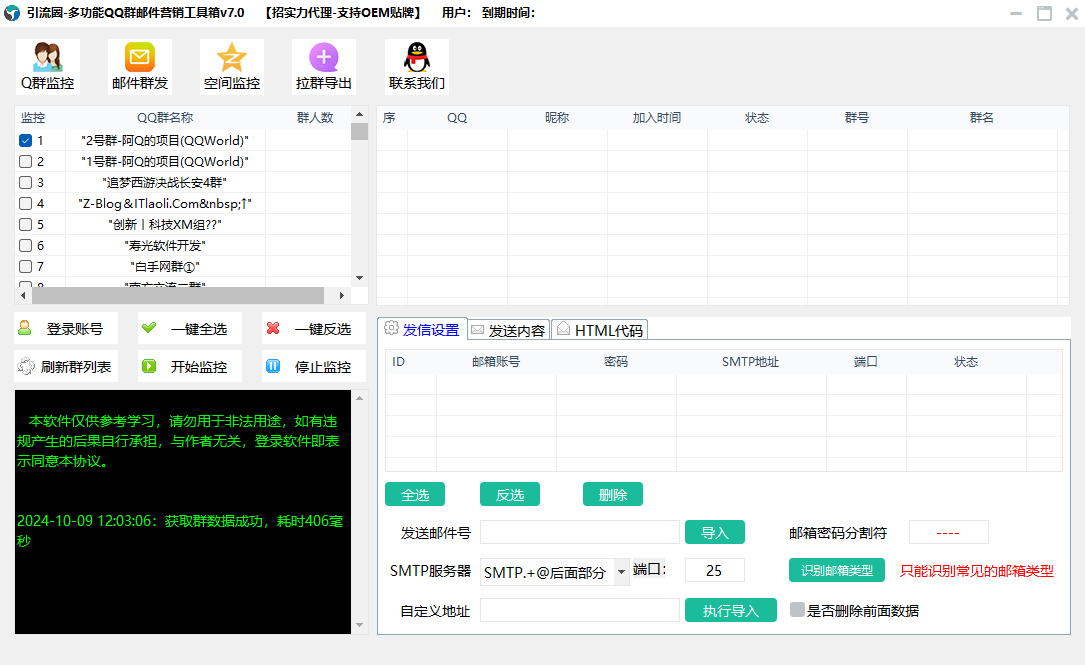
Task: Expand the SMTP服务器 dropdown
Action: pos(621,572)
